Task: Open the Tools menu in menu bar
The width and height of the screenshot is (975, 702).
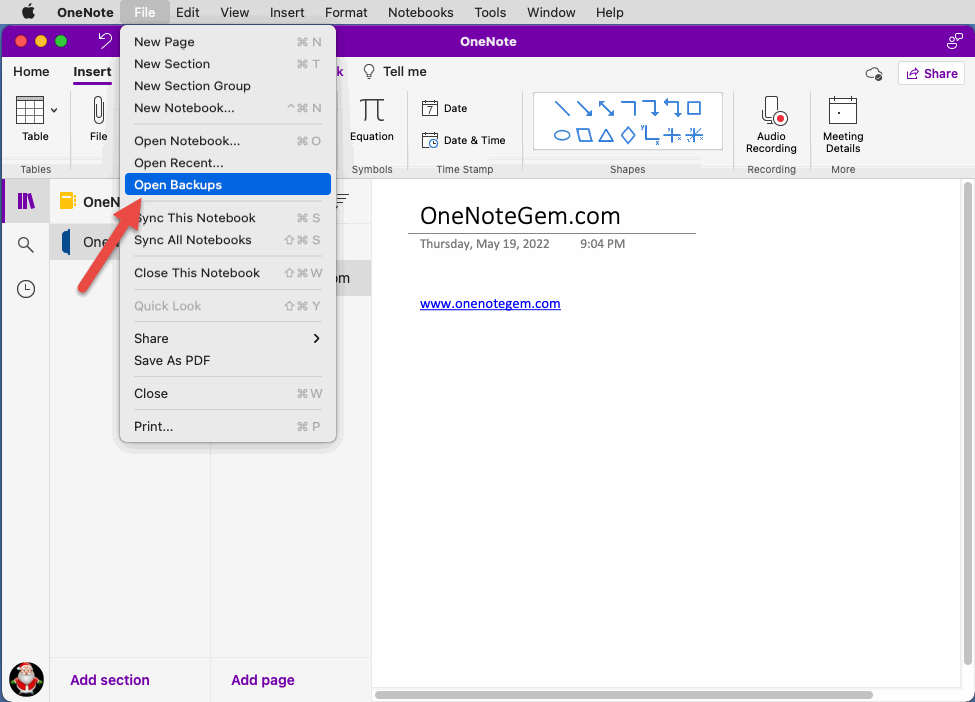Action: [490, 12]
